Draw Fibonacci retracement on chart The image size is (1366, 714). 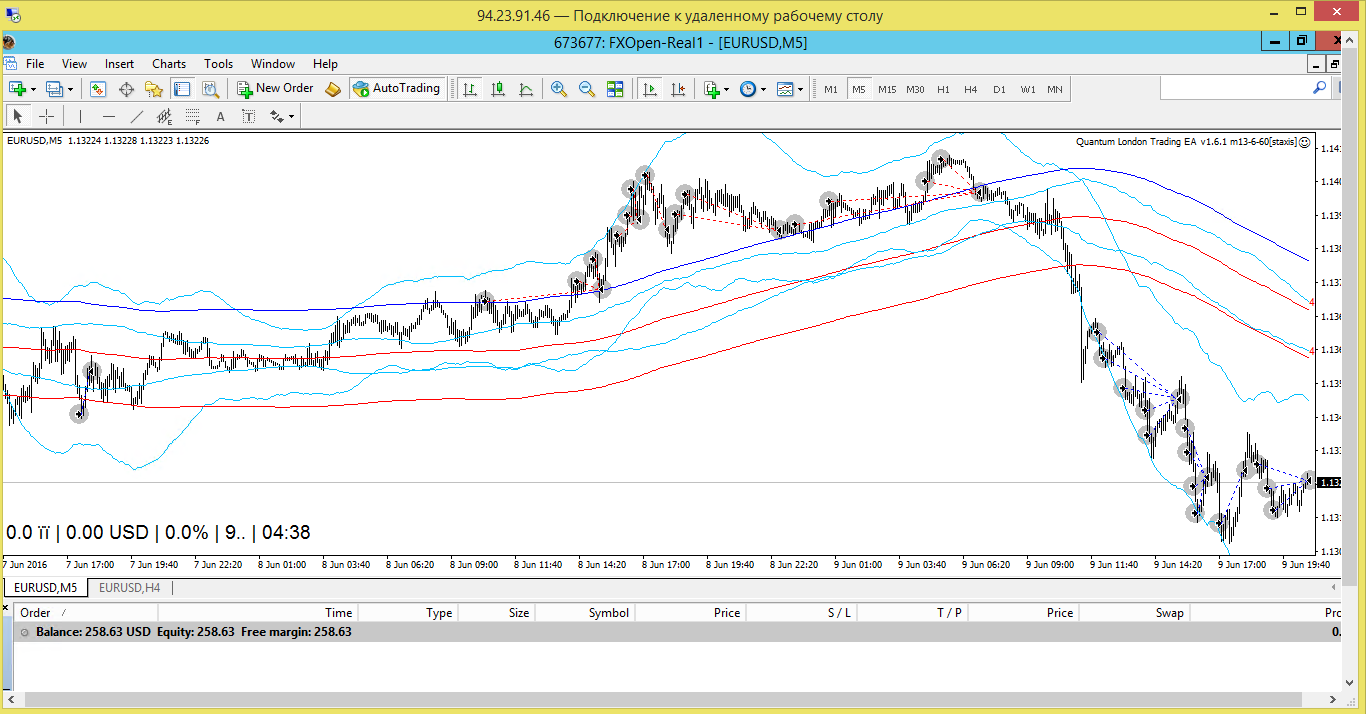[x=193, y=116]
